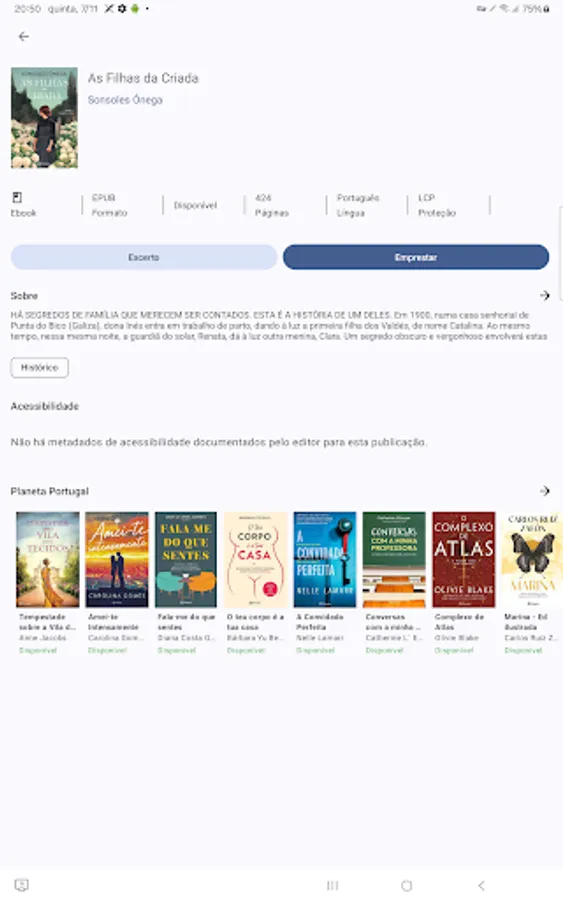563x900 pixels.
Task: Tap keyboard icon in bottom left corner
Action: [x=21, y=885]
